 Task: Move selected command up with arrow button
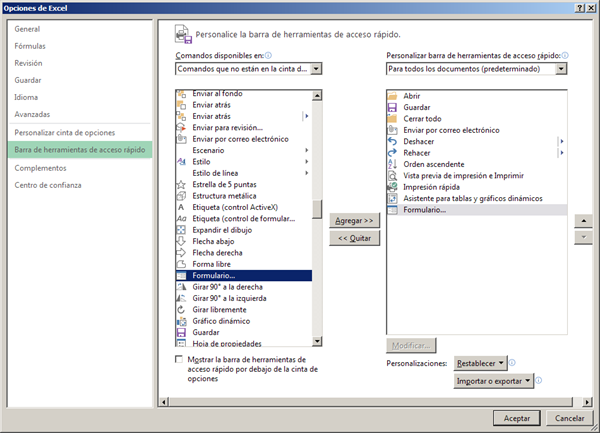point(583,221)
